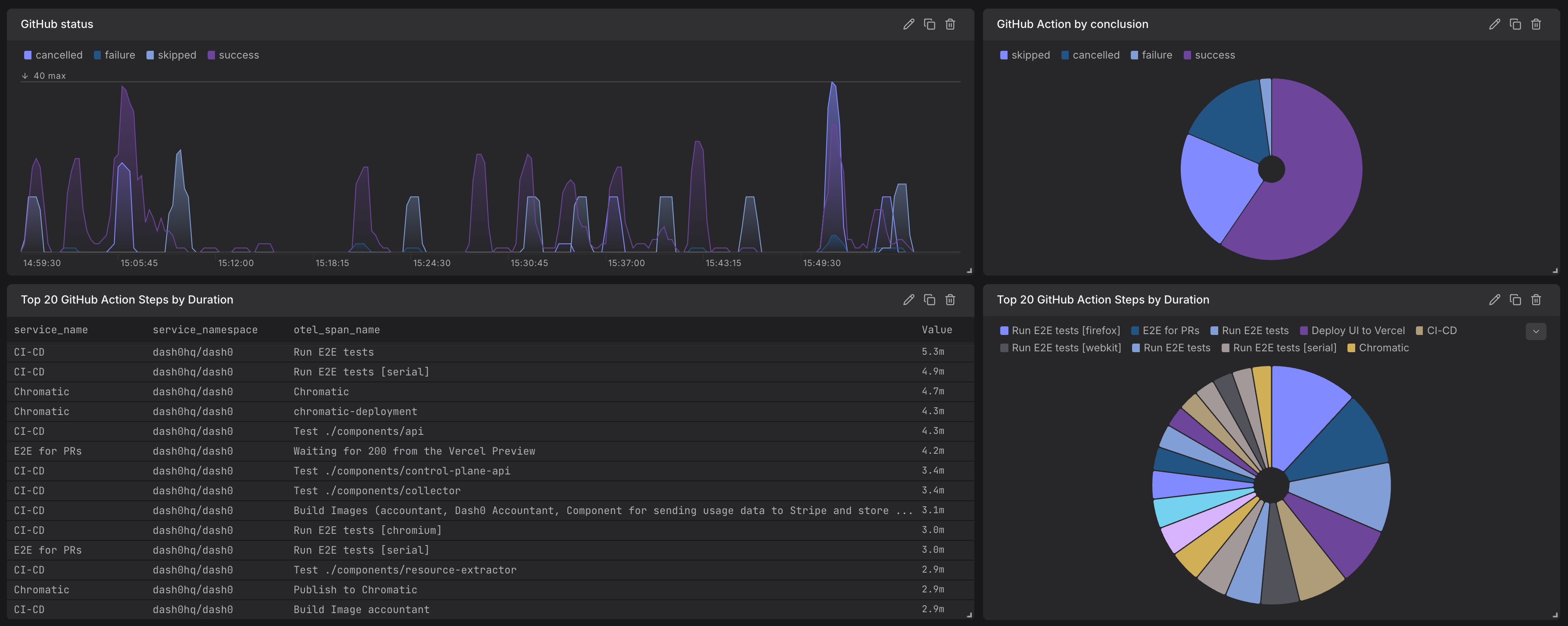Delete the Top 20 Steps pie panel
The height and width of the screenshot is (626, 1568).
point(1537,300)
